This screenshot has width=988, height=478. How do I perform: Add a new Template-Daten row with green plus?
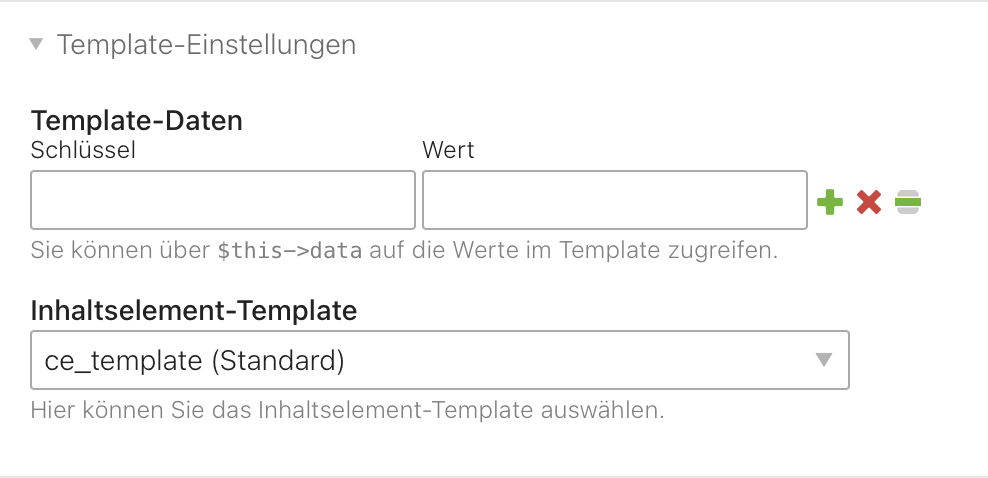point(830,202)
